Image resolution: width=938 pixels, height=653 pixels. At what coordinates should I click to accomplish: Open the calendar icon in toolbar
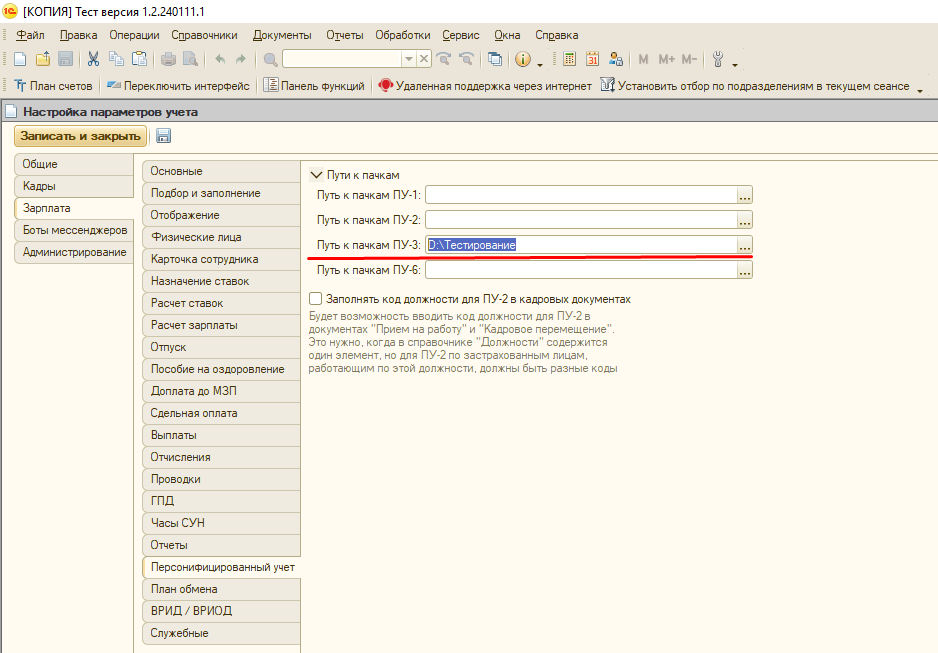point(592,59)
